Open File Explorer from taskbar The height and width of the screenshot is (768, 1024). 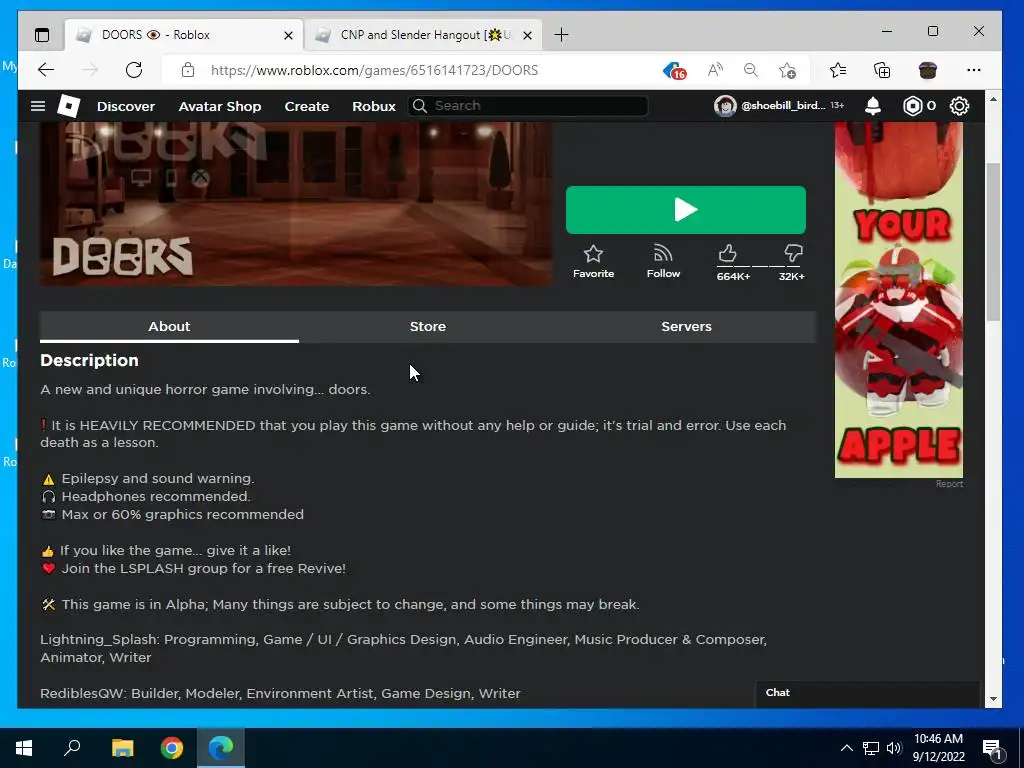pos(122,748)
